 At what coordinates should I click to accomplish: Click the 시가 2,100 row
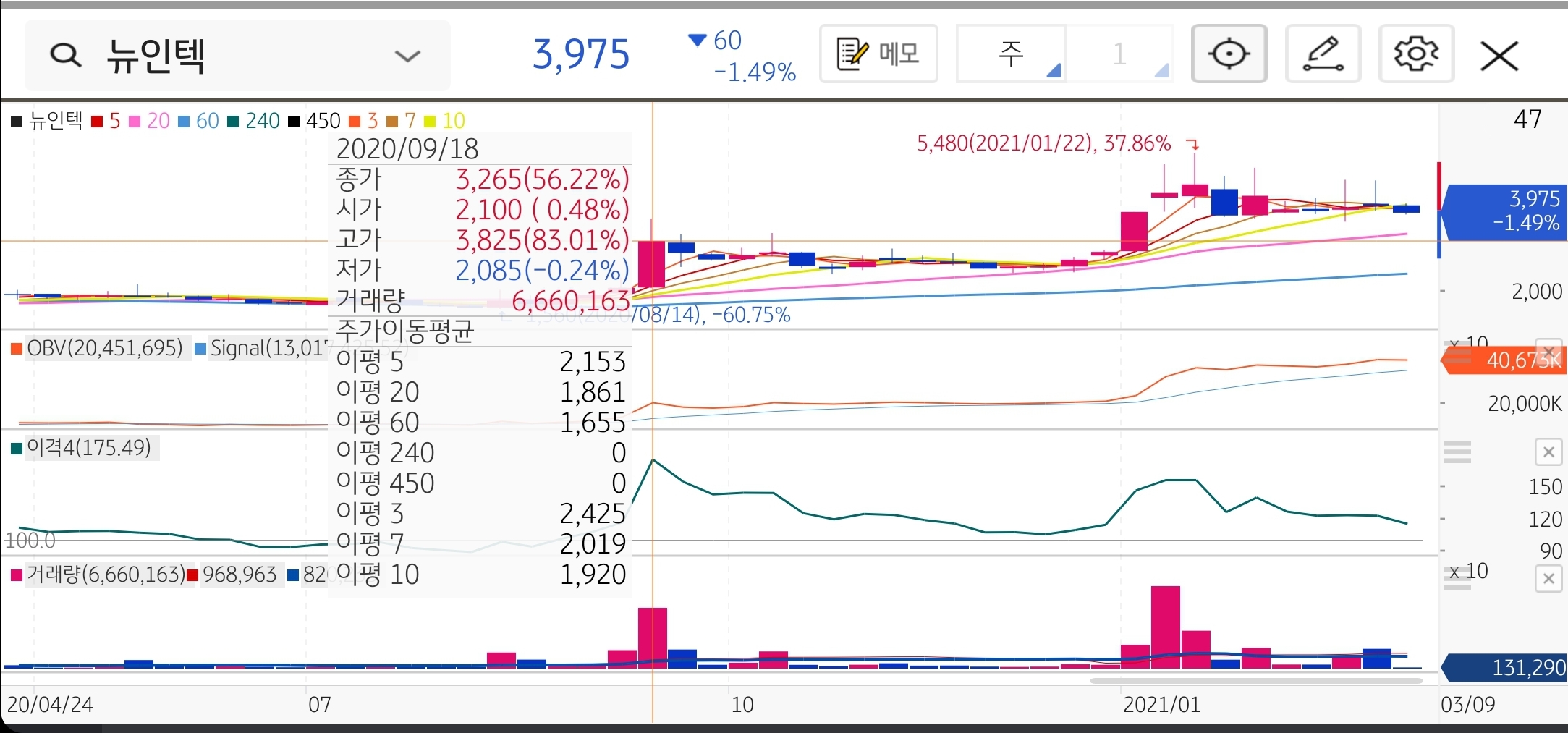pos(482,210)
